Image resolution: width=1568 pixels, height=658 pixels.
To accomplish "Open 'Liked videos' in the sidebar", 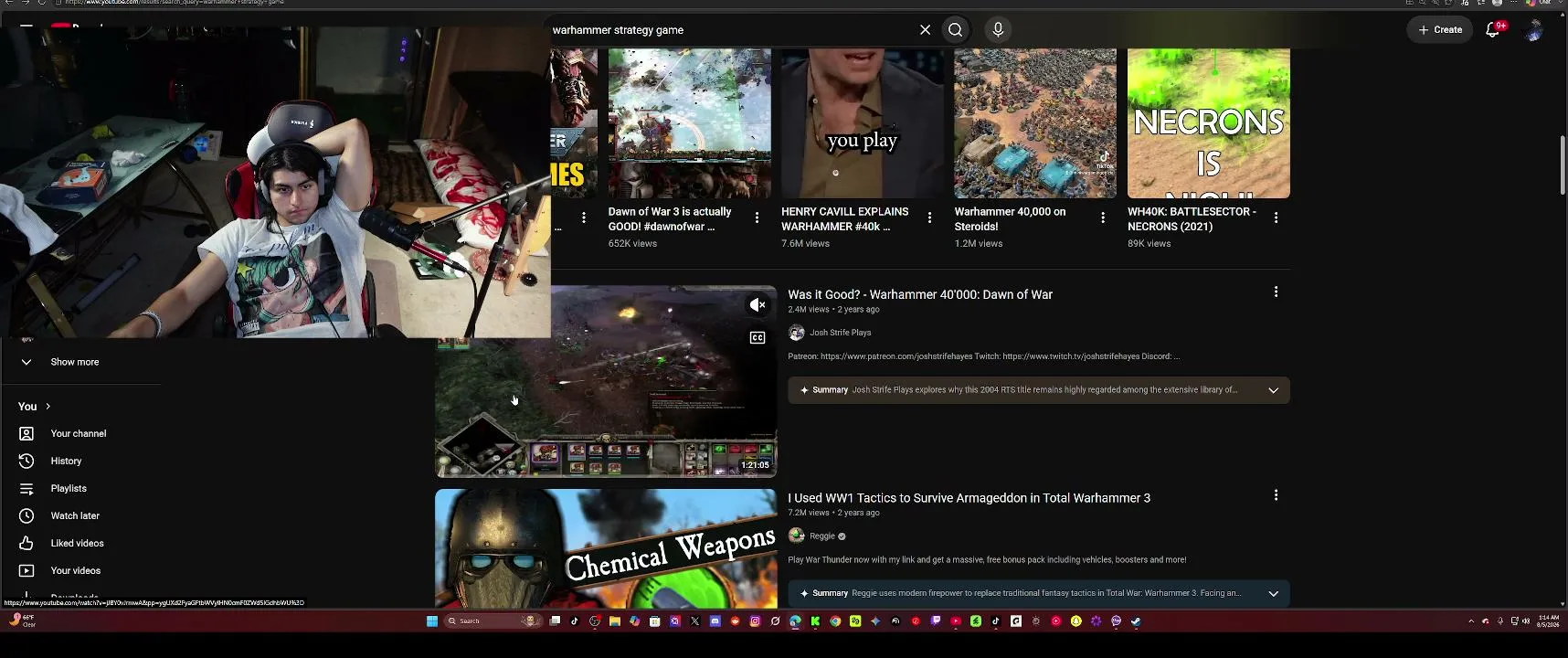I will pyautogui.click(x=77, y=544).
